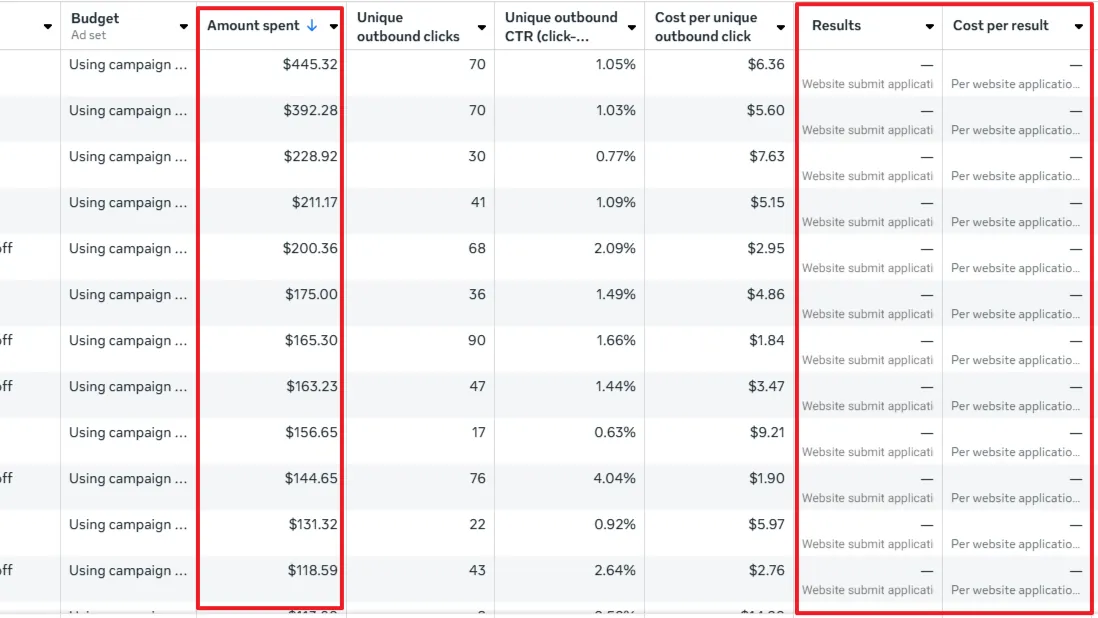
Task: Select the $445.32 amount spent cell
Action: pyautogui.click(x=310, y=64)
